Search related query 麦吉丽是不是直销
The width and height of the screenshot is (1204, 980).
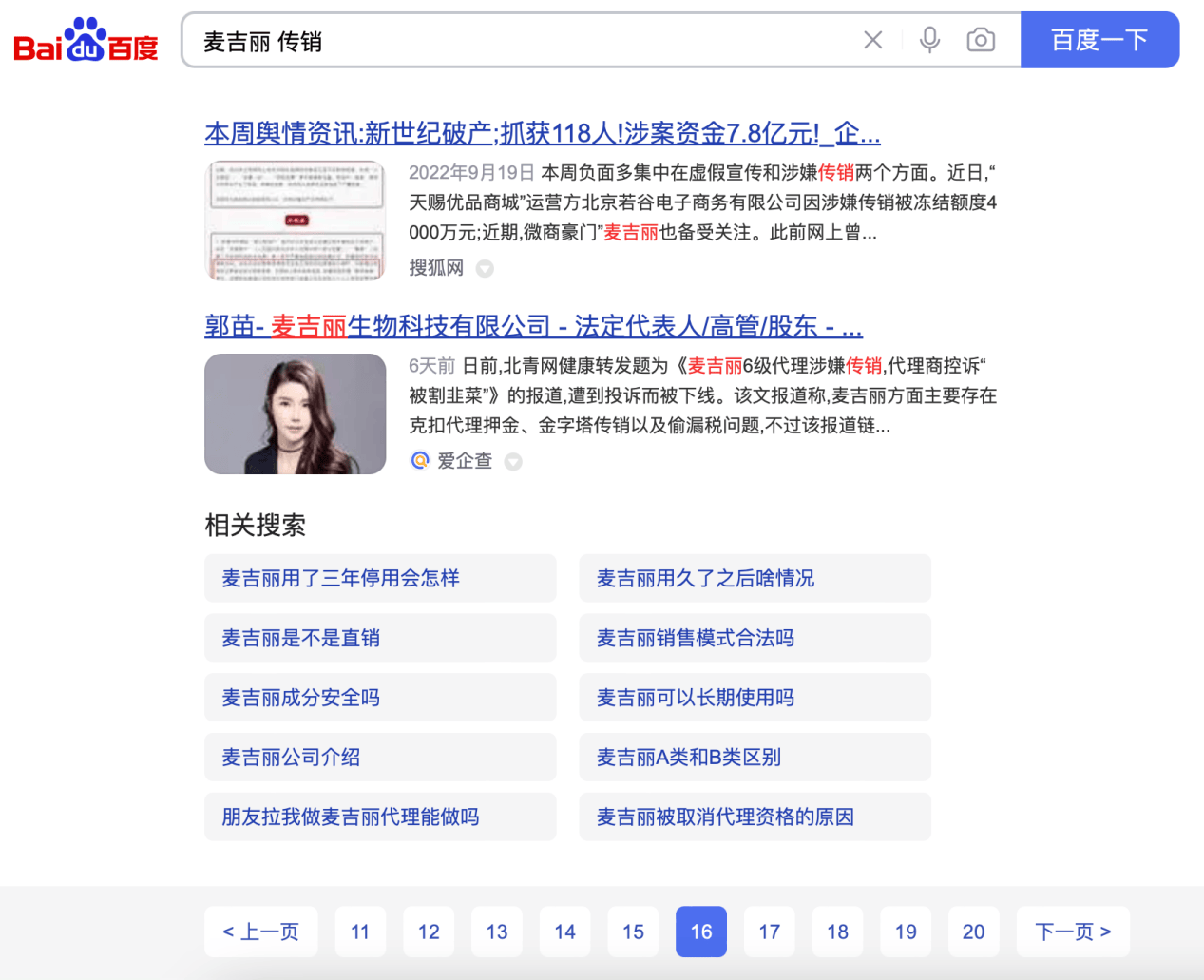tap(380, 638)
